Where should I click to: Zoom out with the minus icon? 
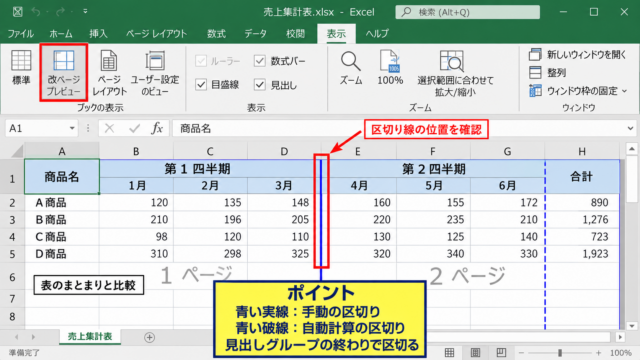(521, 353)
